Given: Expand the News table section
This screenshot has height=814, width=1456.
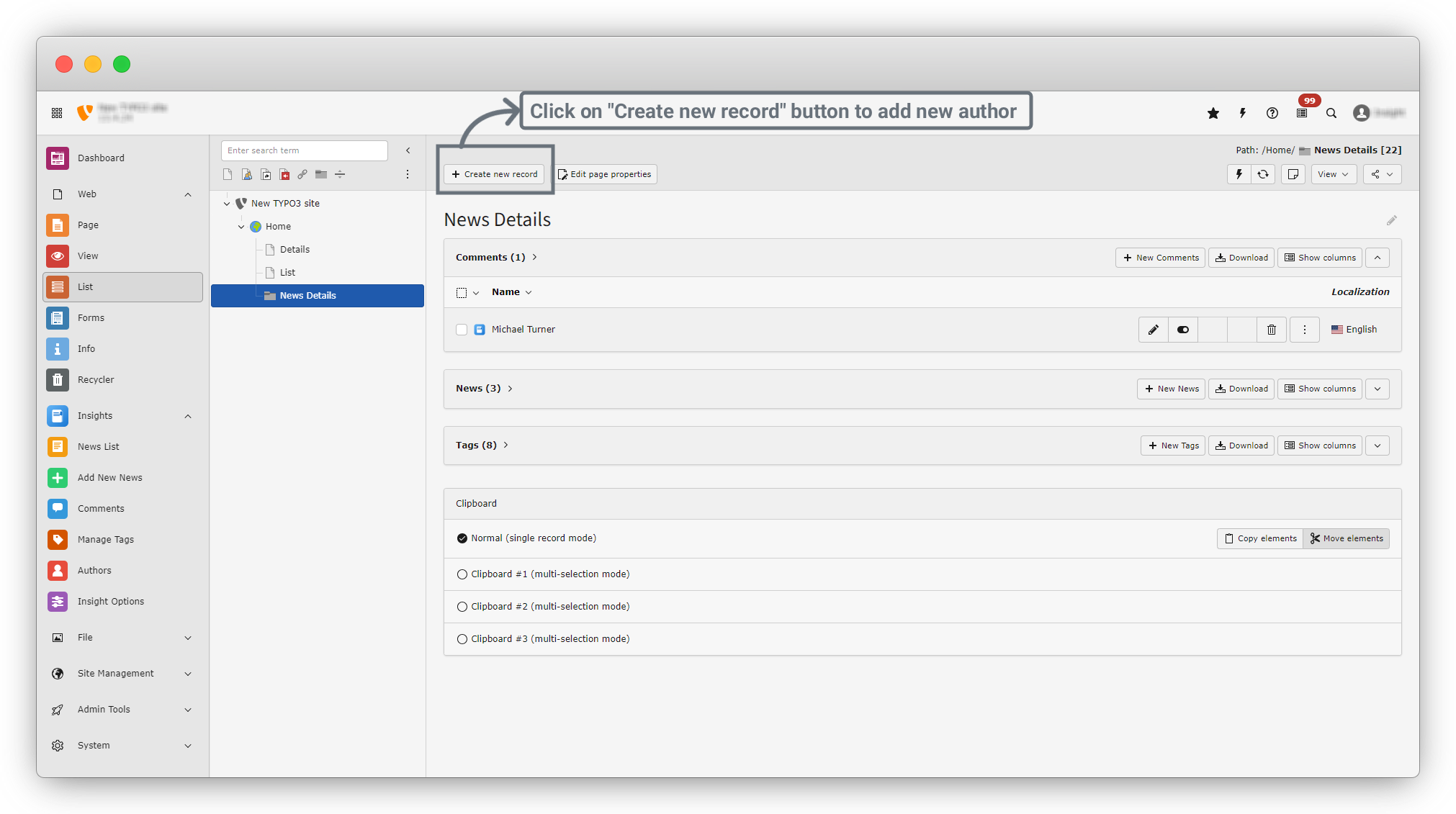Looking at the screenshot, I should tap(1377, 389).
